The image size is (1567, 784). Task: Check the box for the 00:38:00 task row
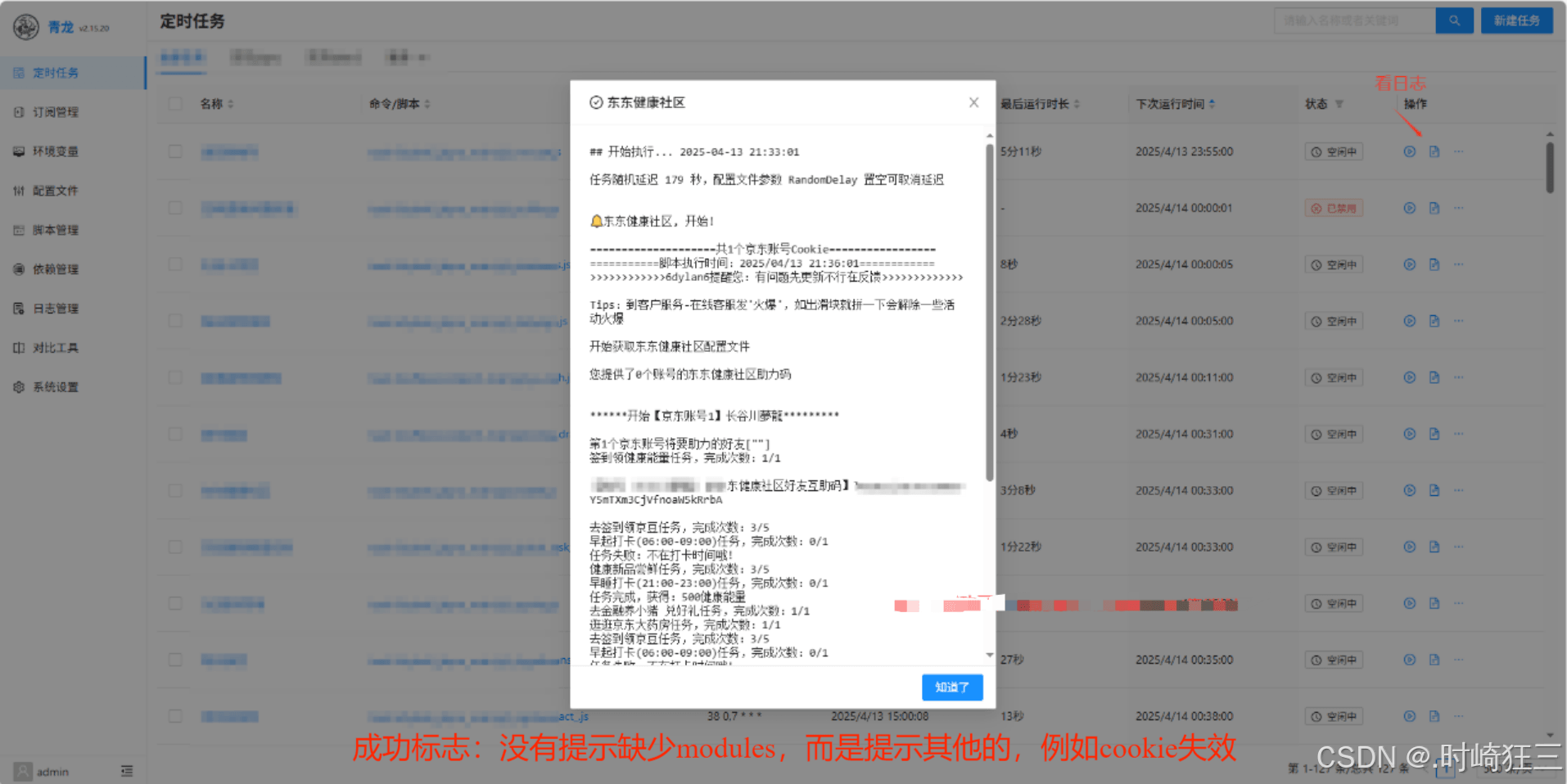pos(175,716)
